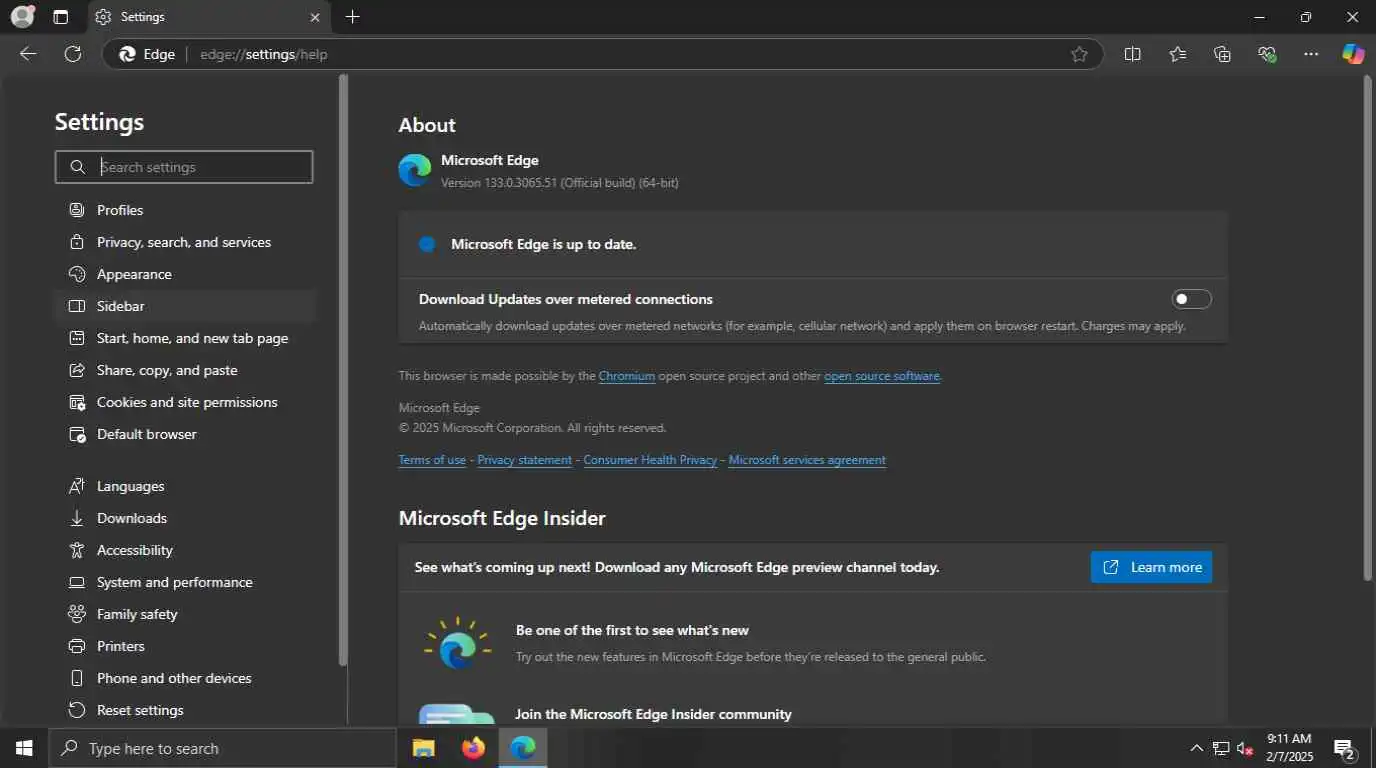Open split screen icon in toolbar
This screenshot has width=1376, height=768.
(x=1132, y=54)
